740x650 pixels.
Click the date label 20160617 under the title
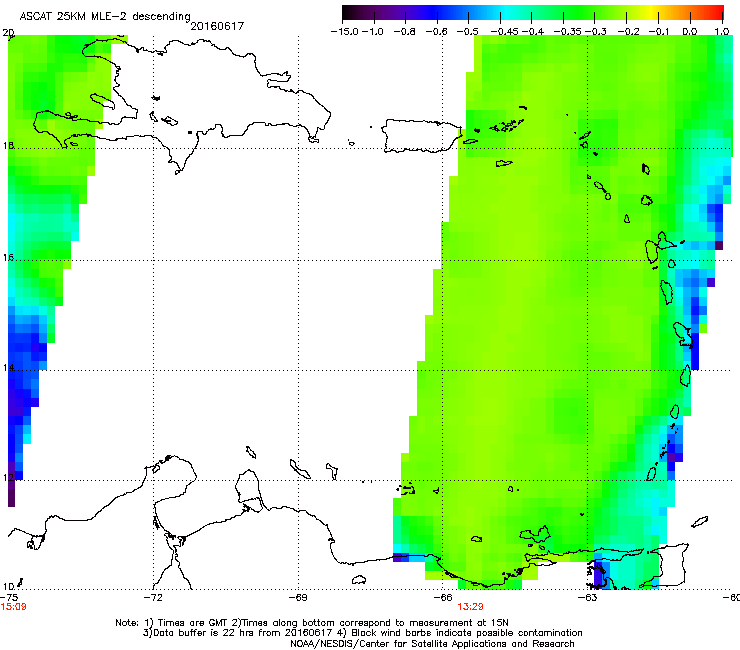point(217,26)
